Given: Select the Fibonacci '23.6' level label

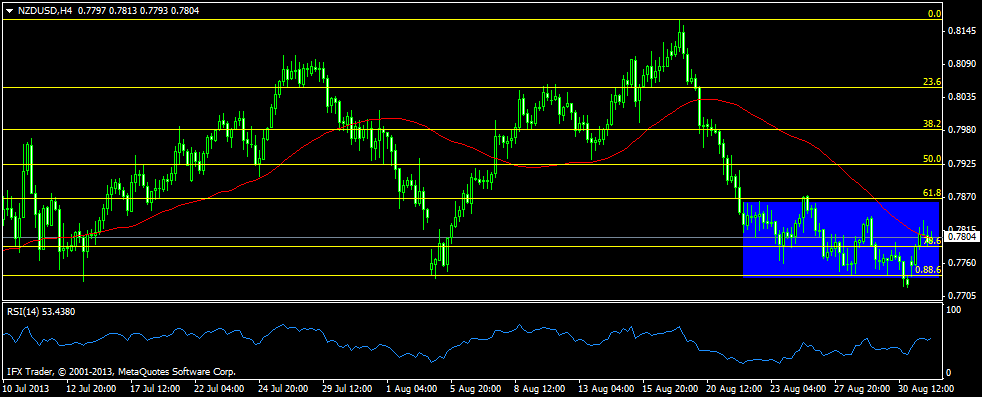Looking at the screenshot, I should click(933, 81).
